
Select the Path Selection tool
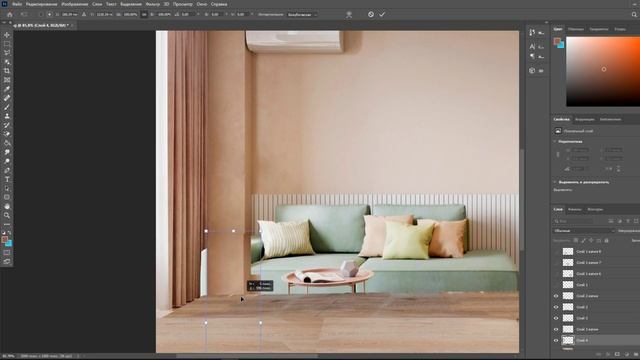coord(7,188)
